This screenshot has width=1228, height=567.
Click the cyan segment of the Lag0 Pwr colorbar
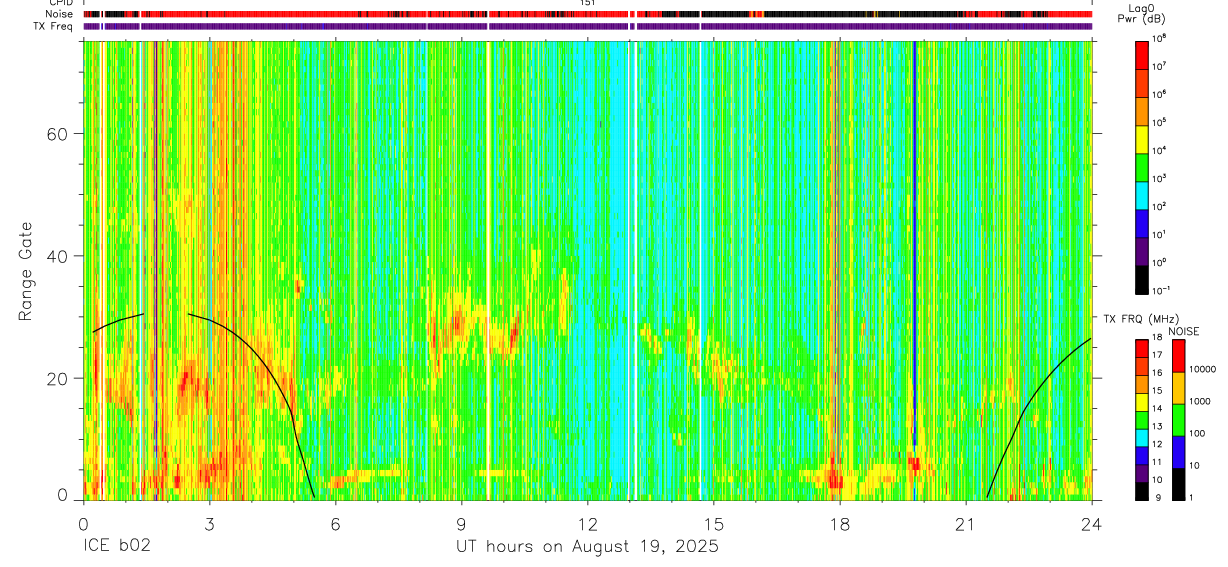tap(1142, 196)
